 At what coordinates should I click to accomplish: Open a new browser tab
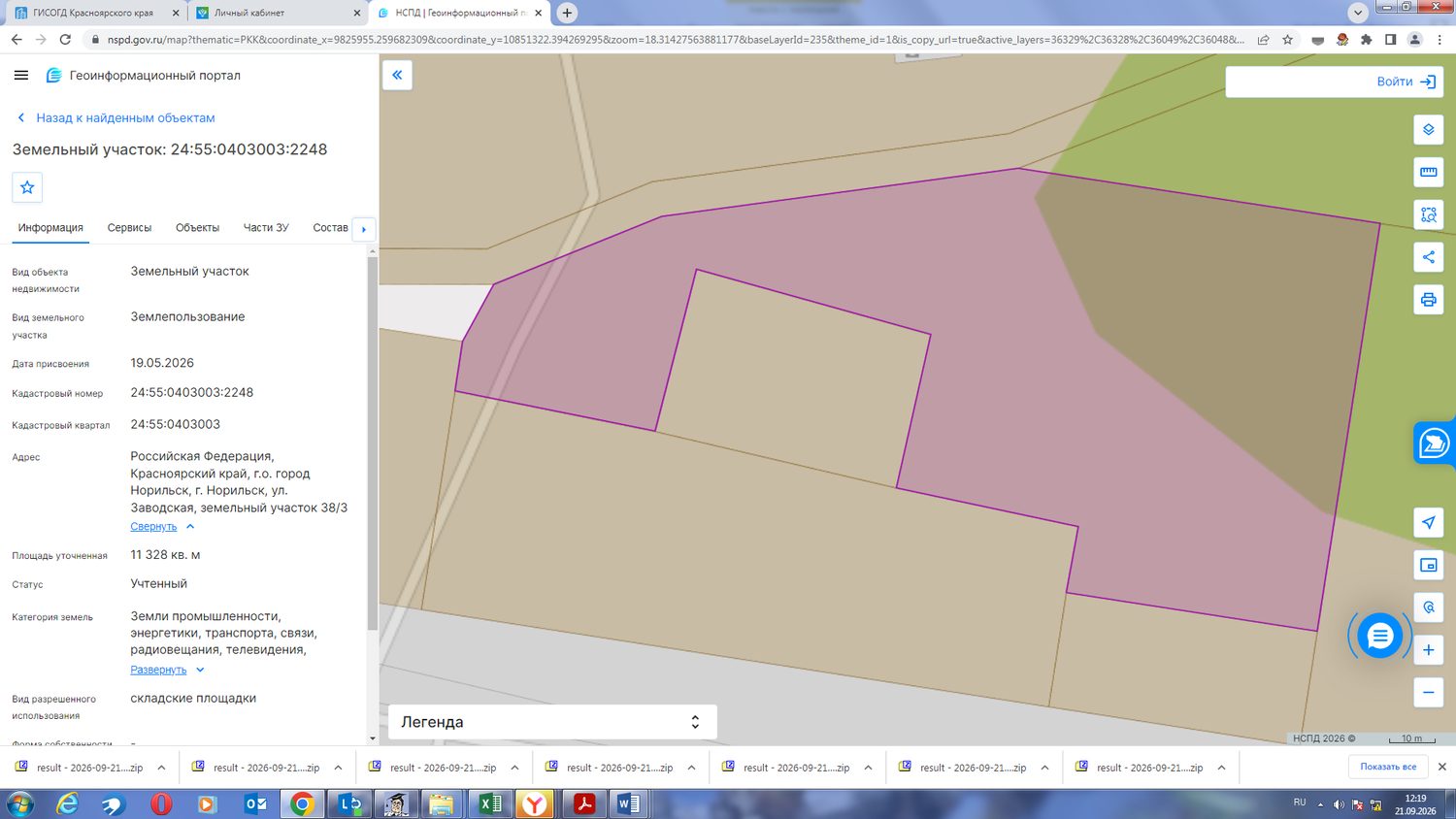(x=567, y=13)
